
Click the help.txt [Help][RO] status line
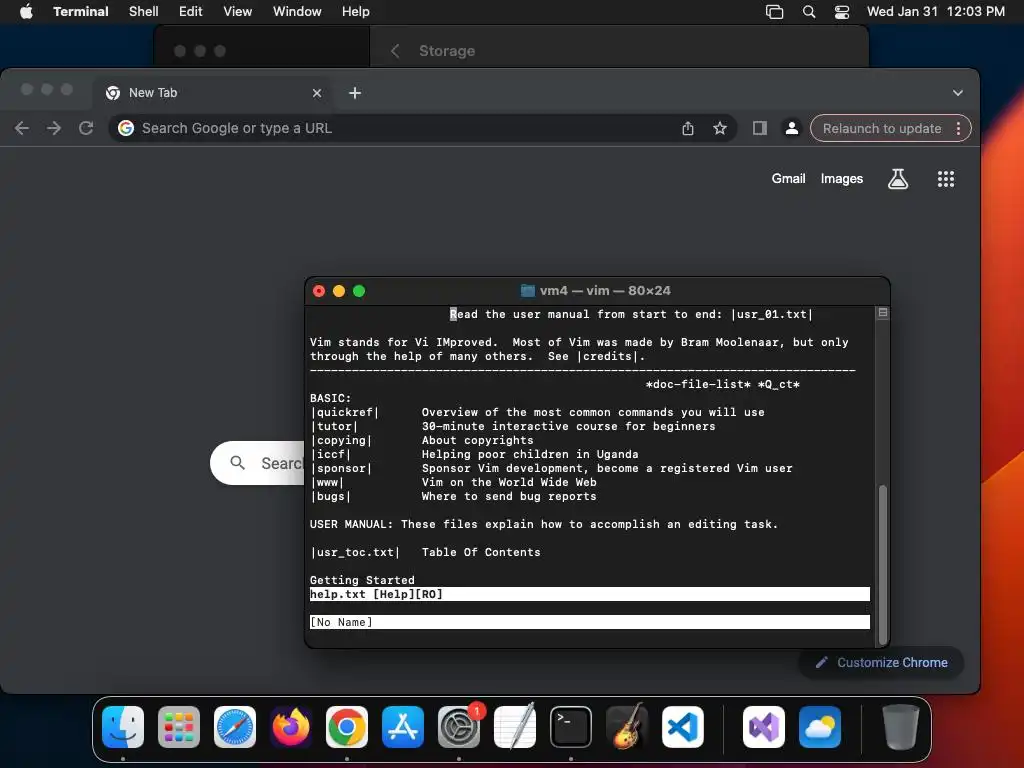click(590, 594)
